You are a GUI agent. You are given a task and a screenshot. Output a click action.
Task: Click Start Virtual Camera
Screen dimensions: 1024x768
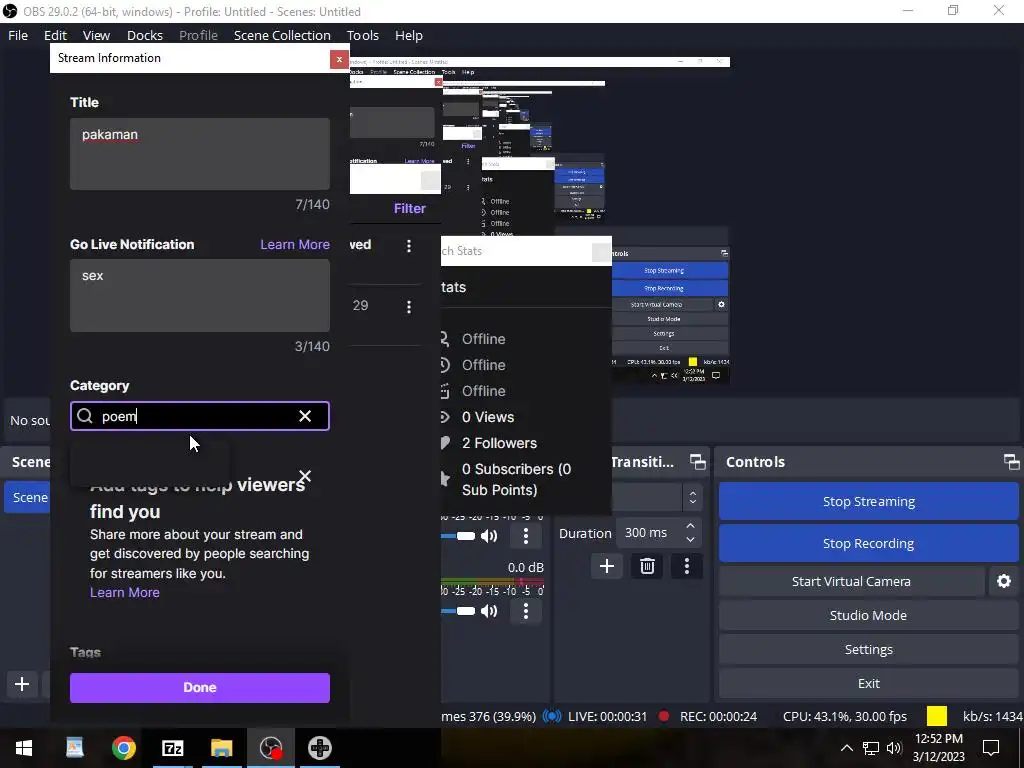click(852, 581)
